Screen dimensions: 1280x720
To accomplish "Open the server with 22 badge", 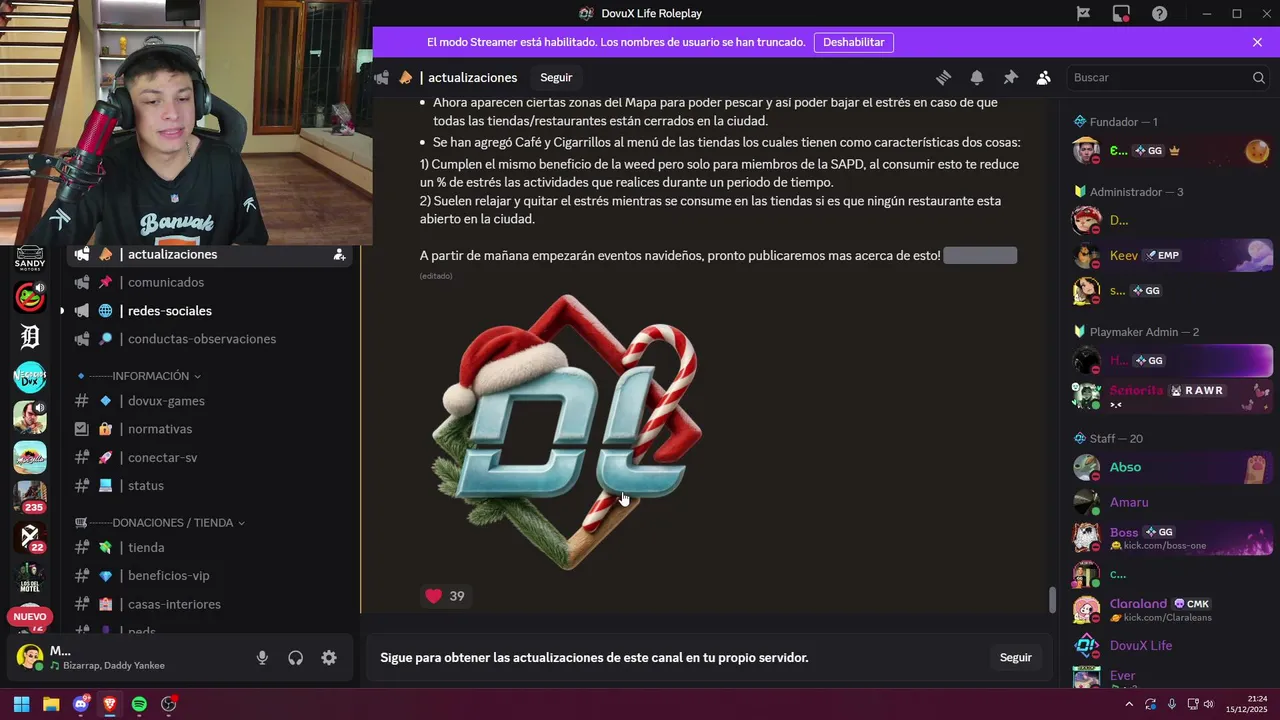I will tap(30, 537).
